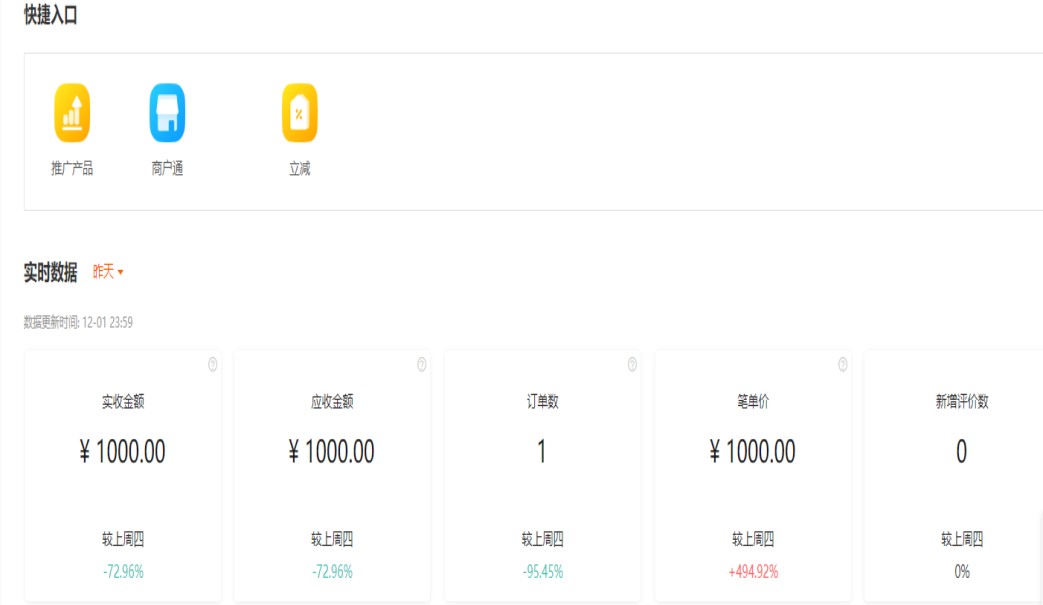Click help icon on 订单数 card
Viewport: 1043px width, 605px height.
pyautogui.click(x=632, y=365)
